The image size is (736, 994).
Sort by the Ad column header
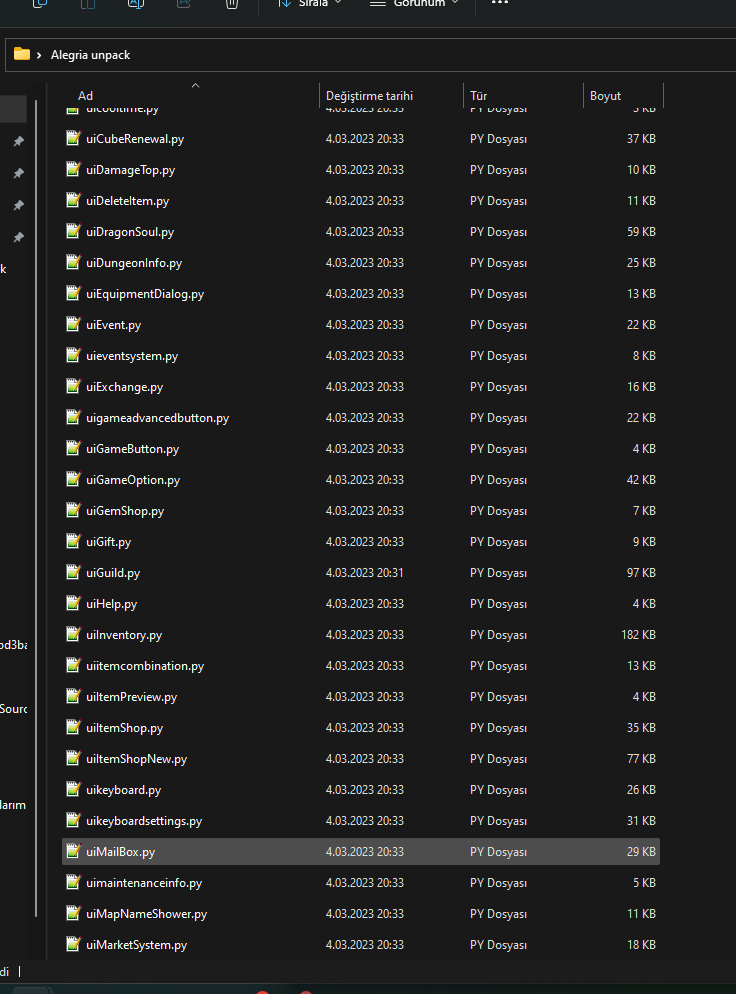[x=85, y=96]
